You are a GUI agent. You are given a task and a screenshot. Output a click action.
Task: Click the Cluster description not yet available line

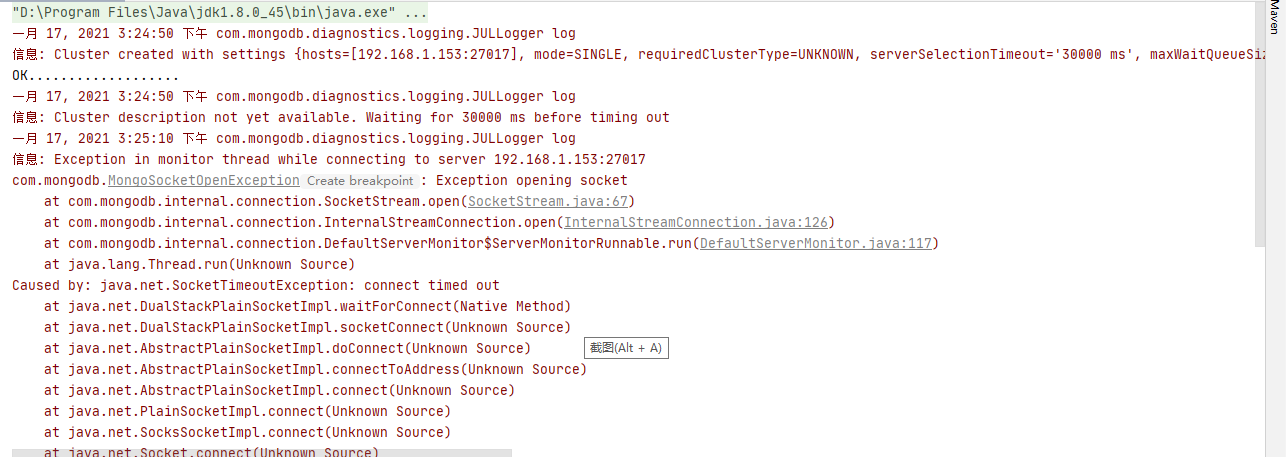341,117
